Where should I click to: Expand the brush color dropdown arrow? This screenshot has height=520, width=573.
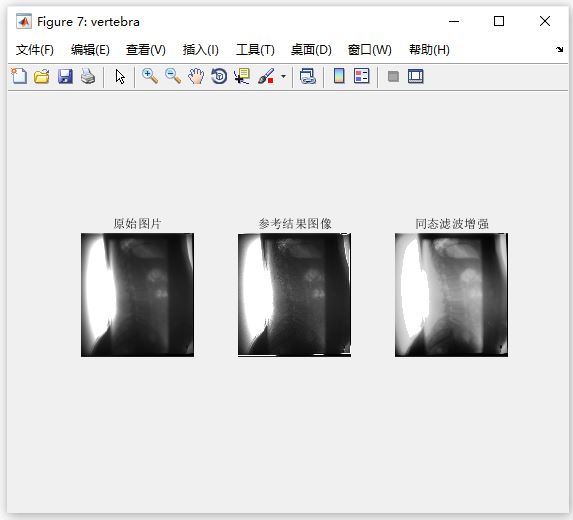click(x=283, y=77)
